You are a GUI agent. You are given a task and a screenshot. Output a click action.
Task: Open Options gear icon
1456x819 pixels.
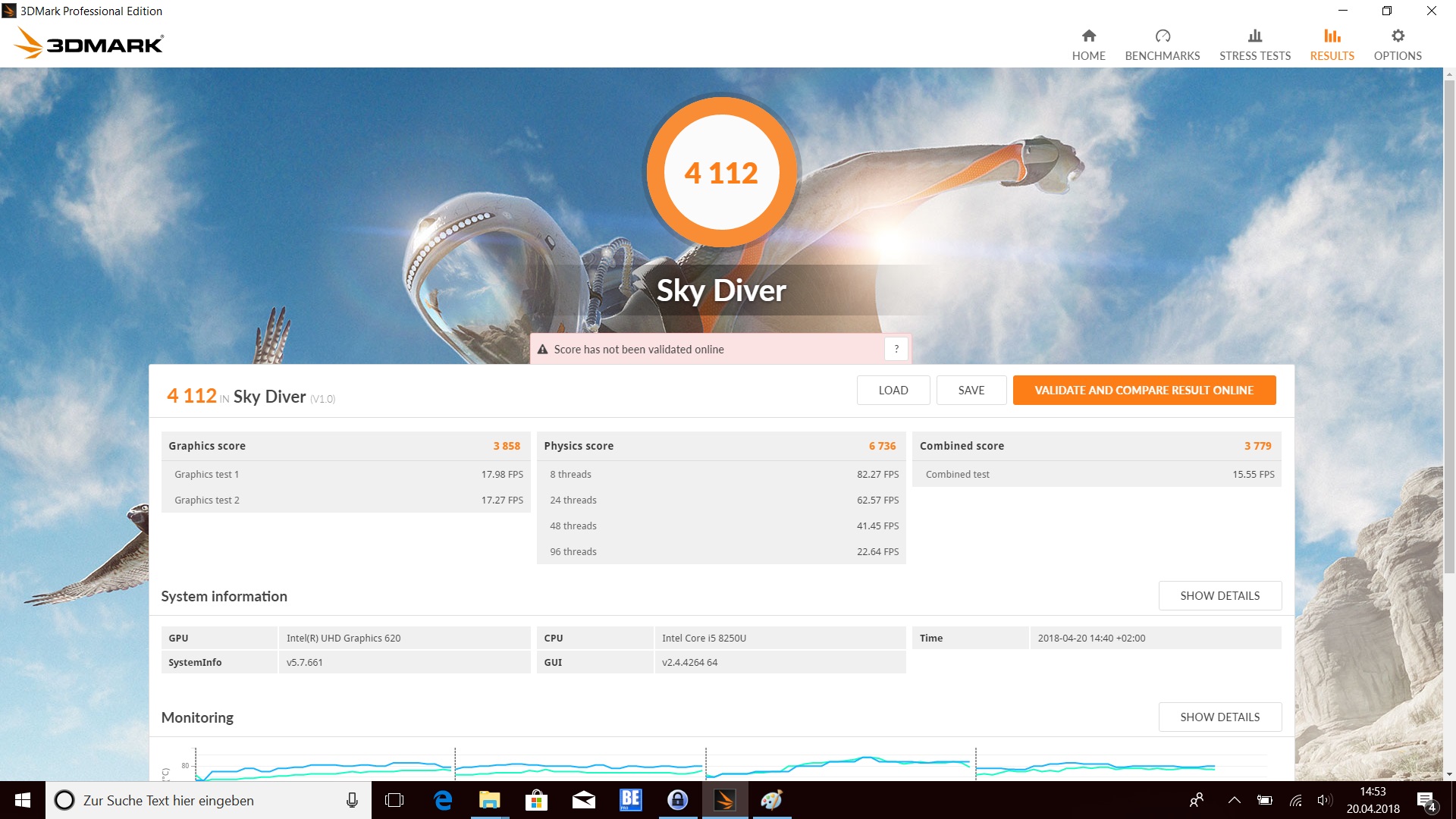click(x=1397, y=36)
